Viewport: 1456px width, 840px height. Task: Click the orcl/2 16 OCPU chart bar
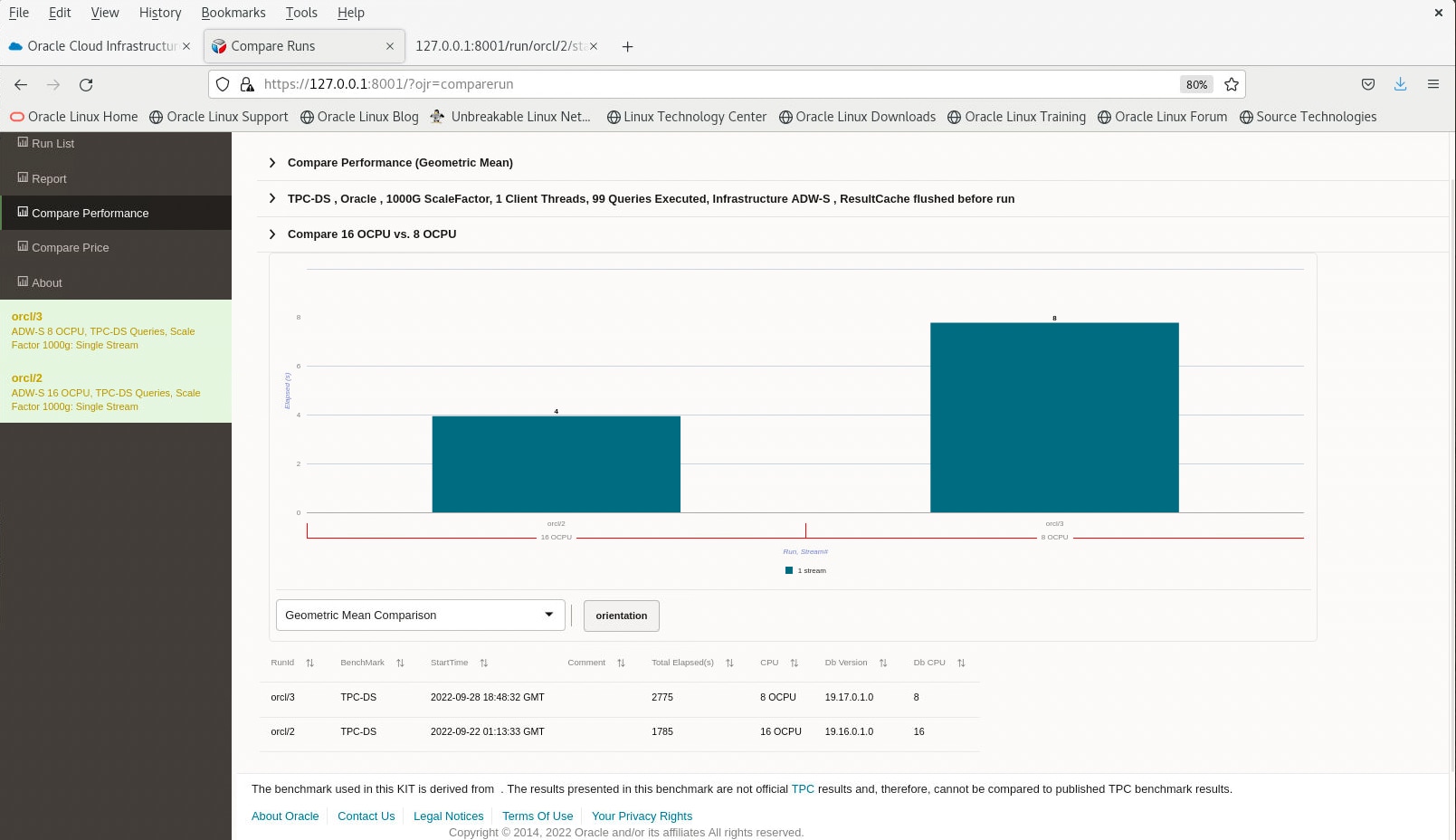(556, 464)
